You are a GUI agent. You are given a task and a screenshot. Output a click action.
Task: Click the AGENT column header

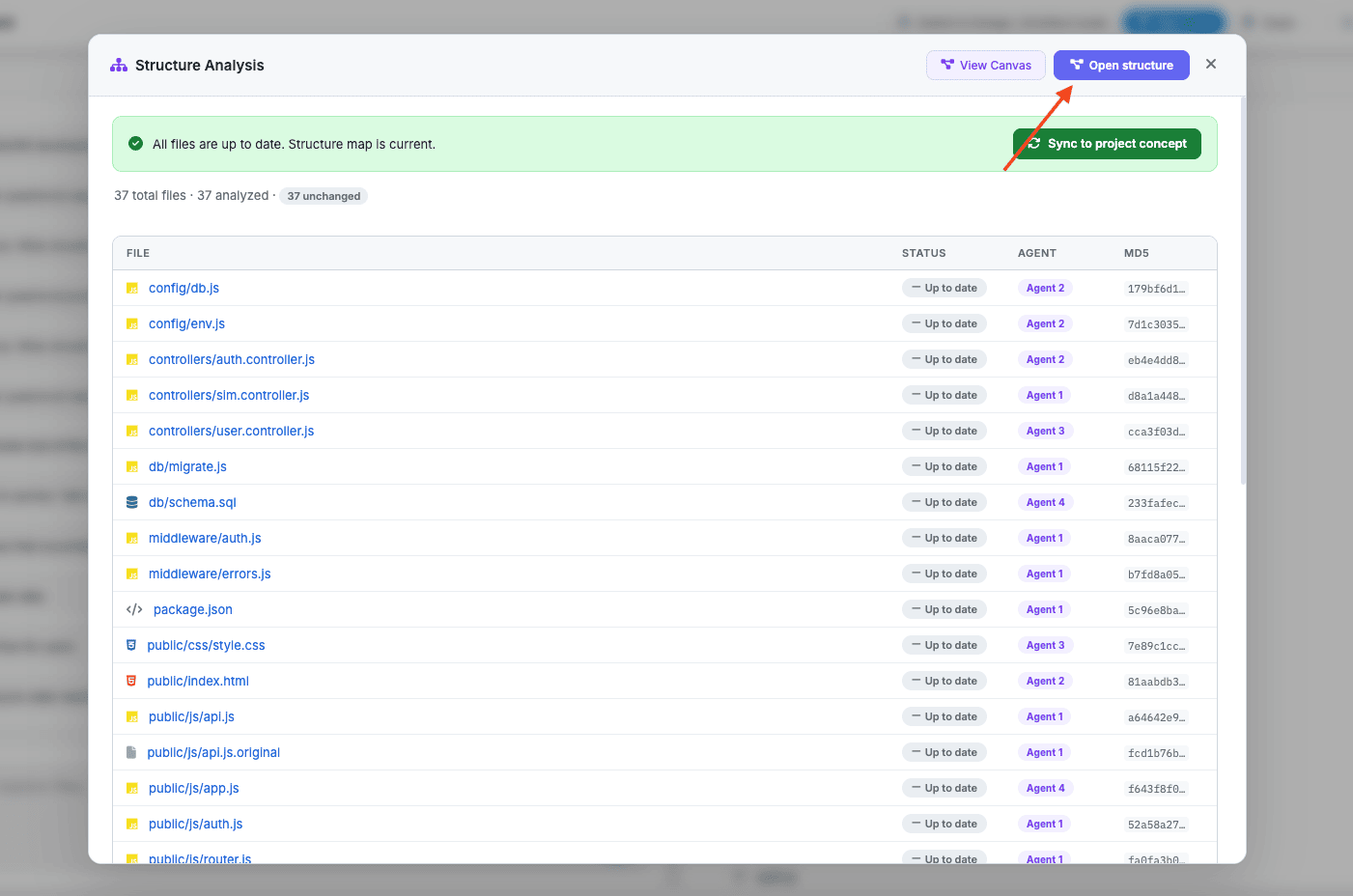click(x=1037, y=254)
